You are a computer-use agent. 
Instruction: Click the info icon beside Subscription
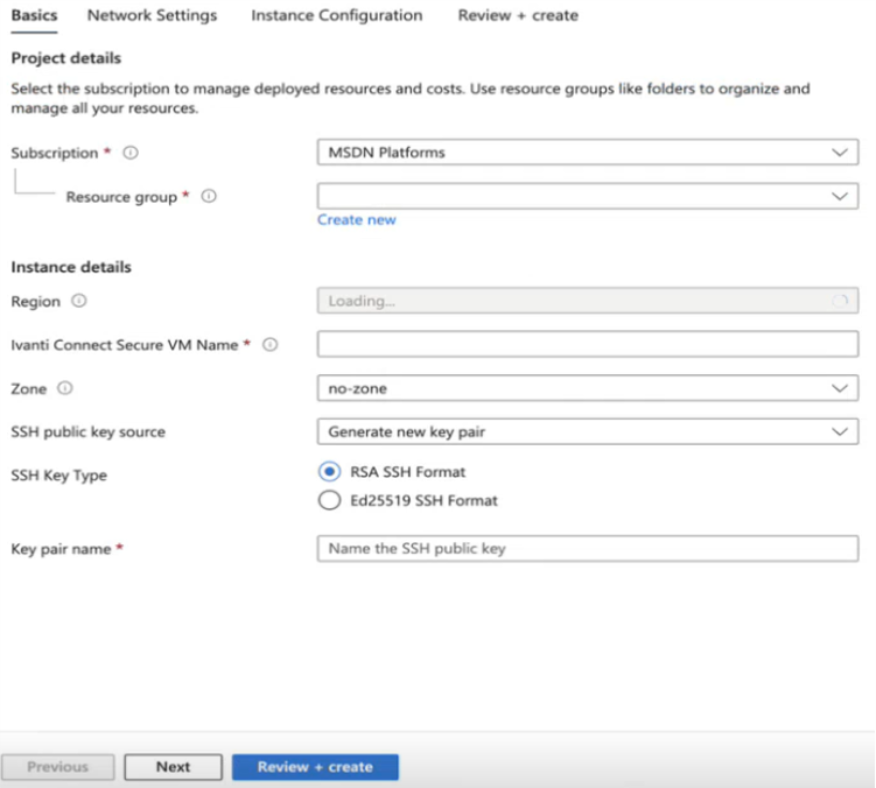pos(131,153)
